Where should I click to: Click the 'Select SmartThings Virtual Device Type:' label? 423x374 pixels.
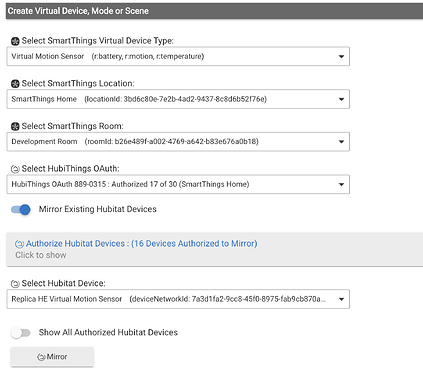[x=98, y=41]
